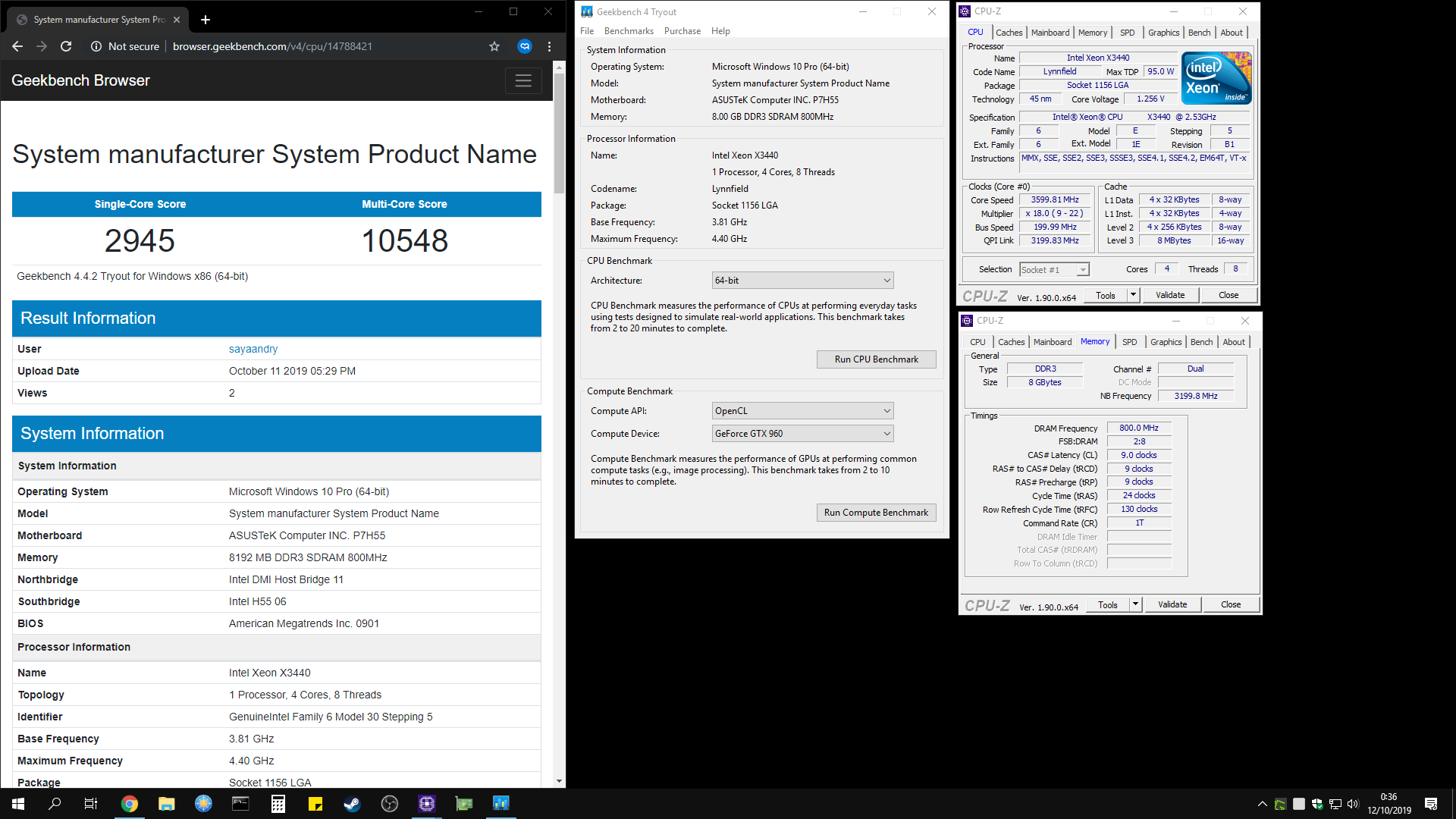This screenshot has width=1456, height=819.
Task: Click Run CPU Benchmark
Action: pos(876,359)
